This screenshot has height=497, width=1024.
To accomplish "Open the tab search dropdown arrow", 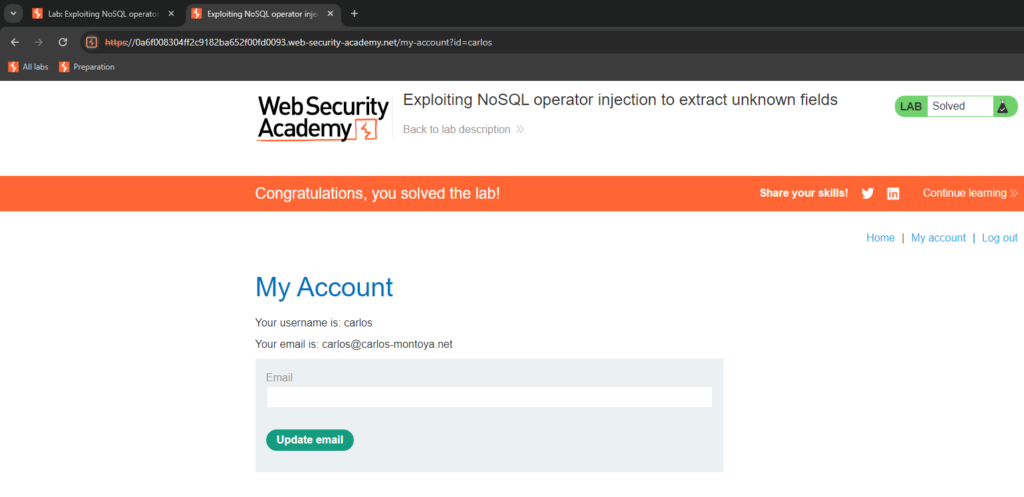I will [x=13, y=13].
